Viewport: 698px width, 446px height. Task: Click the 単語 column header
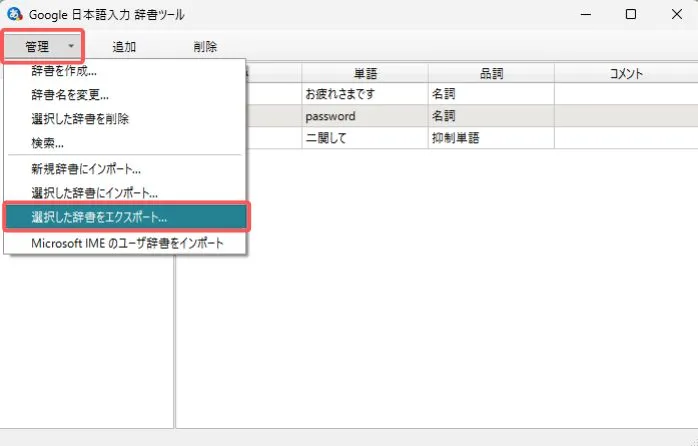(365, 73)
